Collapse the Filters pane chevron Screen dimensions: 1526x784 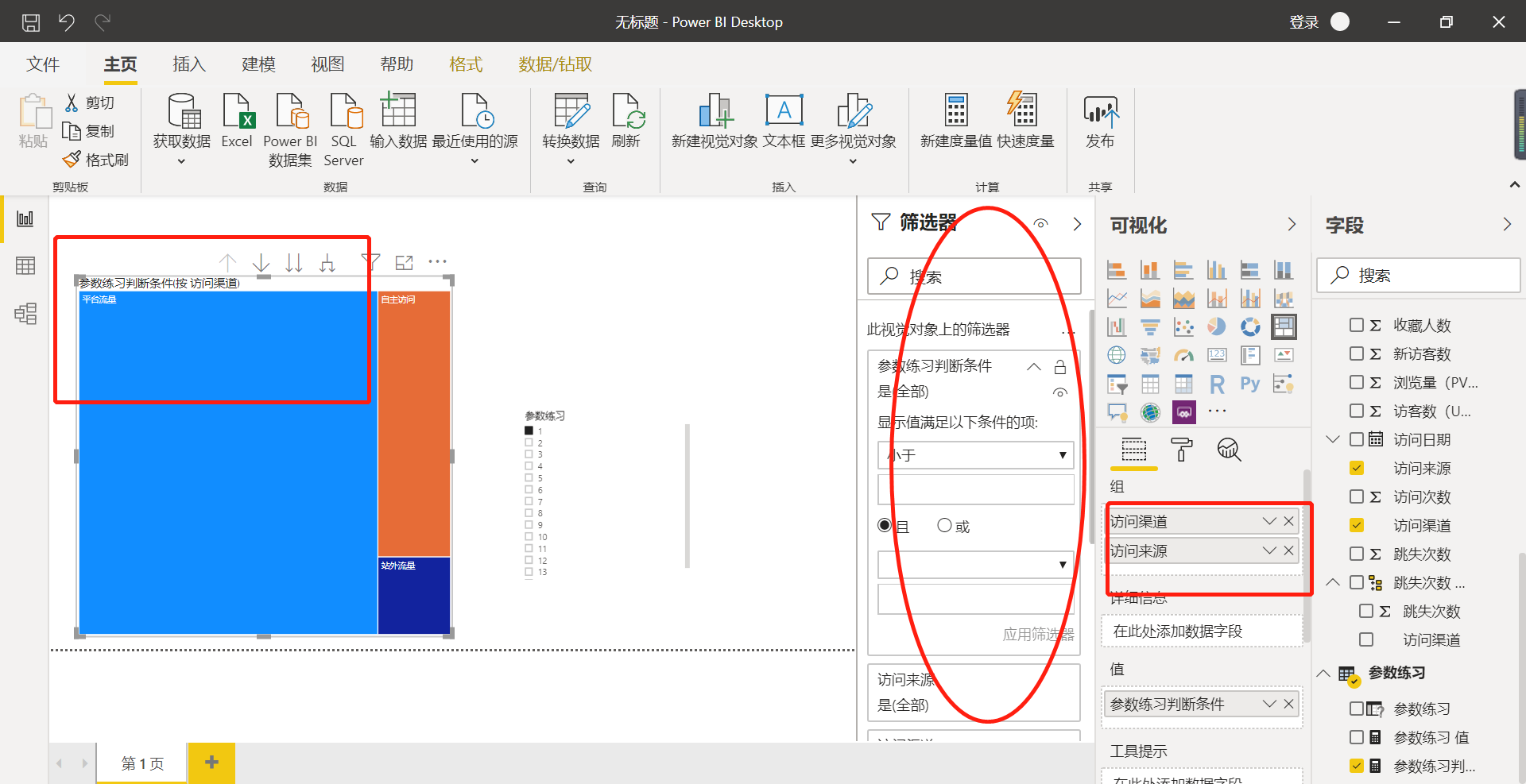(1077, 224)
